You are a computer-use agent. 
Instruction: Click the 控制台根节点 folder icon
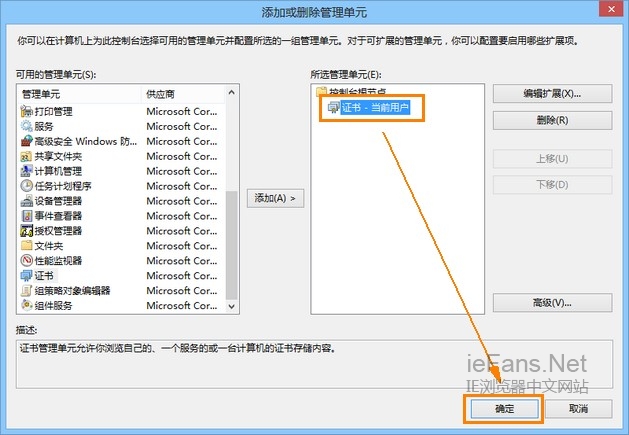coord(321,92)
